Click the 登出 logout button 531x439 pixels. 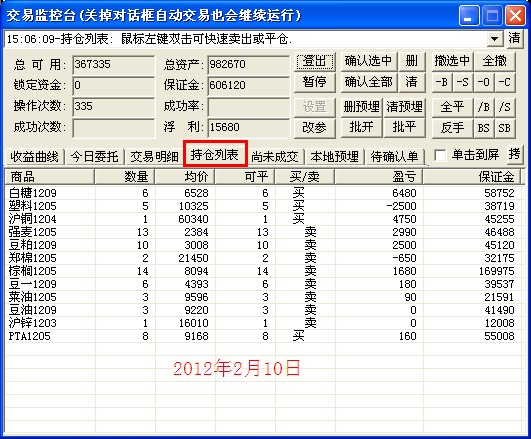315,62
